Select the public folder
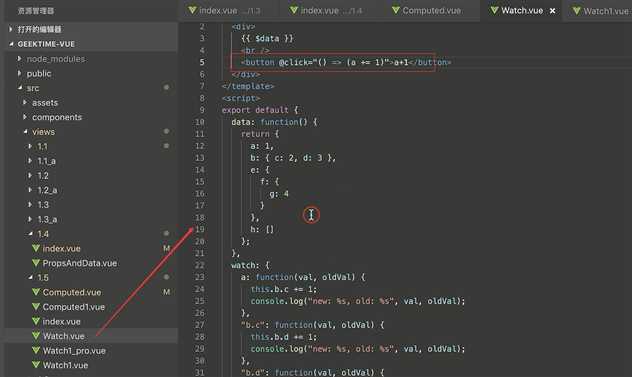Viewport: 632px width, 377px height. coord(39,73)
